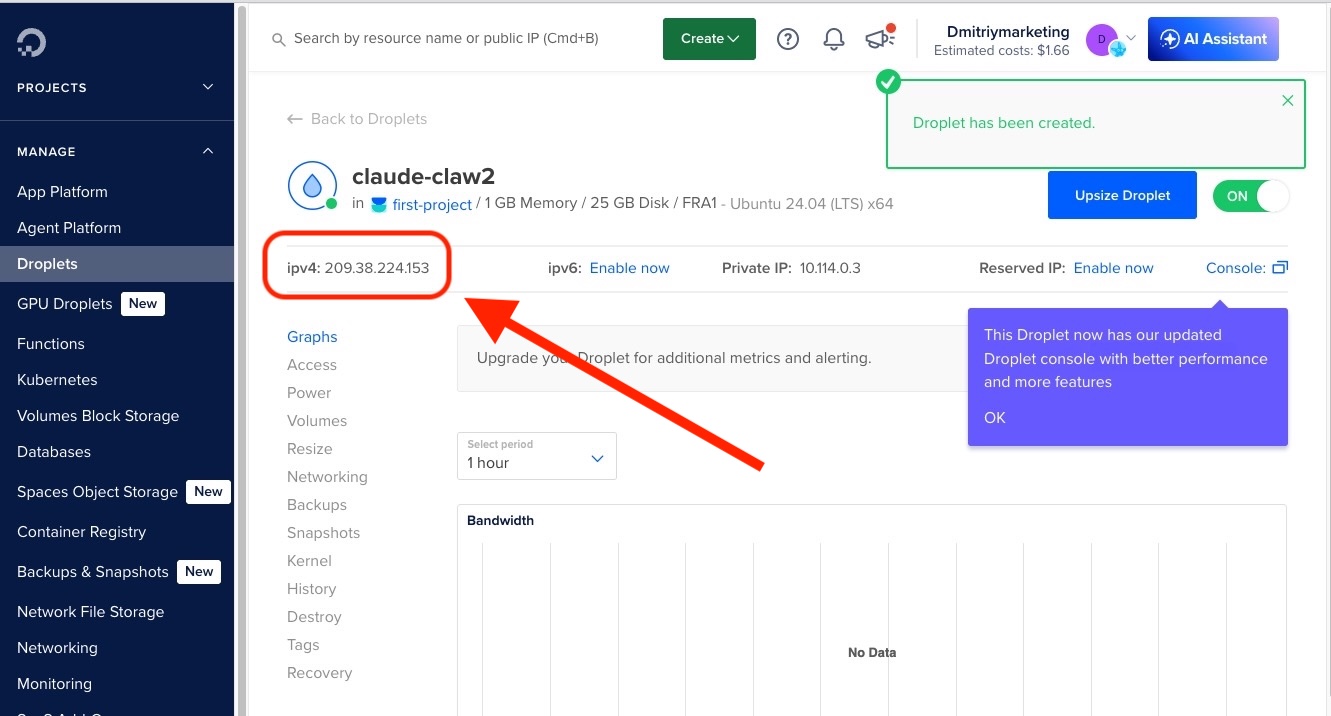Select the History droplet tab

point(312,589)
